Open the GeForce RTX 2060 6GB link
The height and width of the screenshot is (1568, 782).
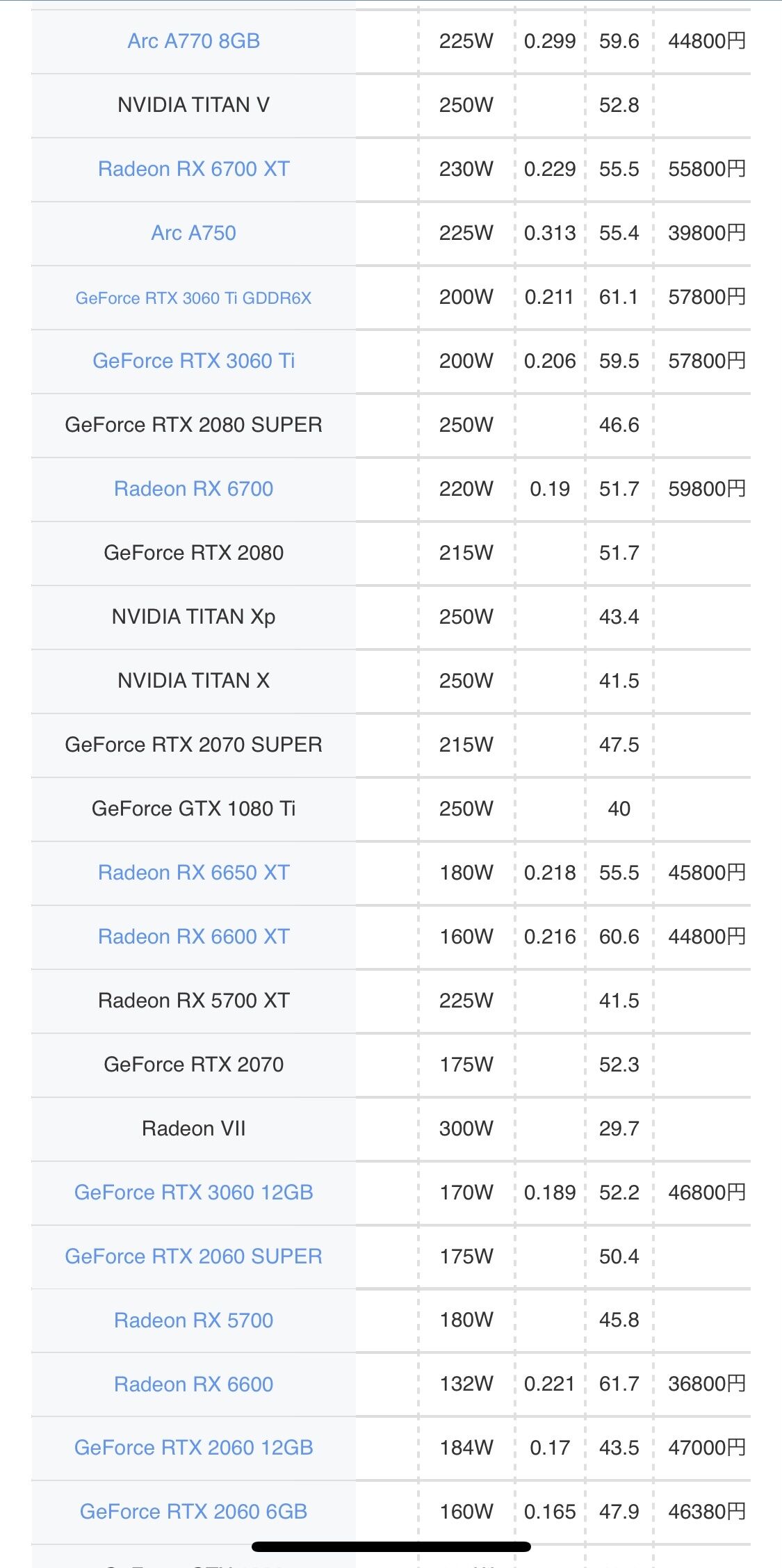click(193, 1512)
